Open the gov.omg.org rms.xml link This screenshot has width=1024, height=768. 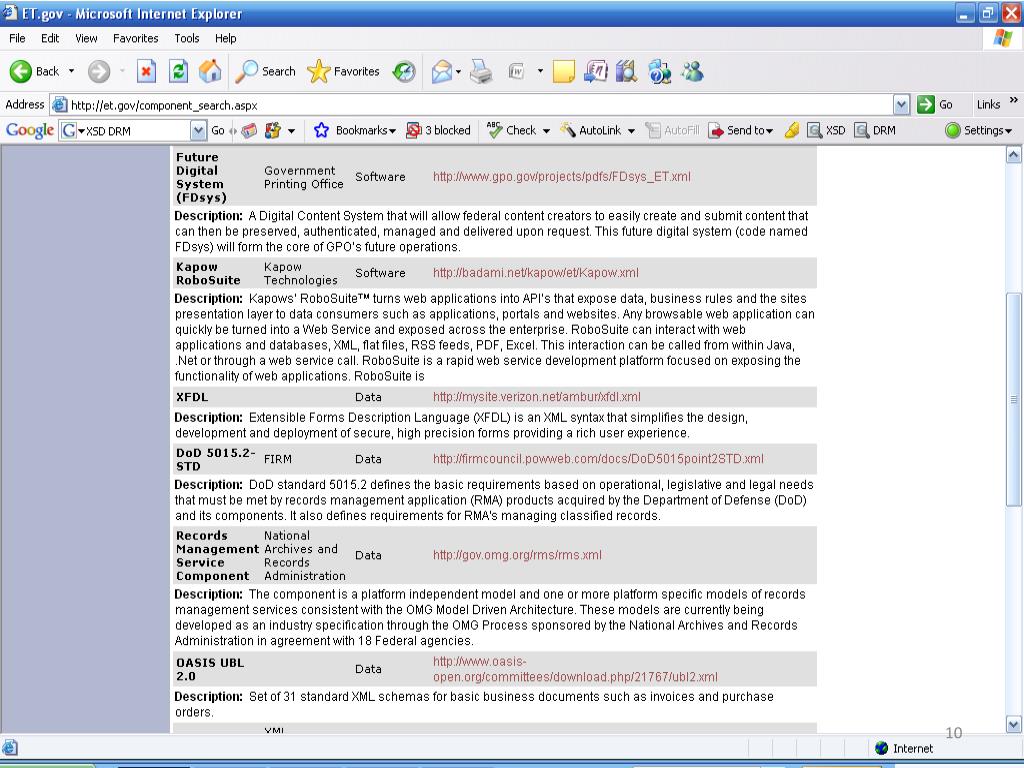(517, 555)
